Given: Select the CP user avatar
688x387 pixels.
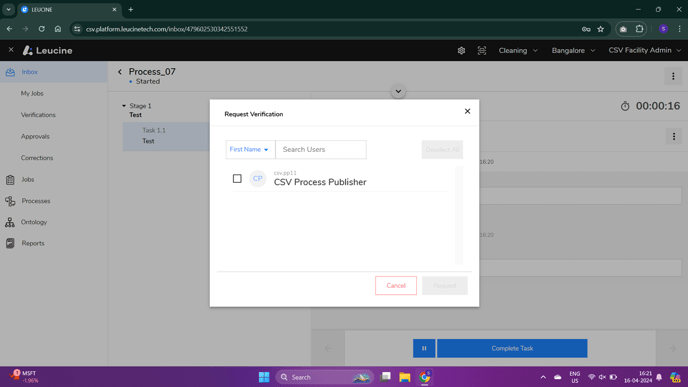Looking at the screenshot, I should point(258,179).
